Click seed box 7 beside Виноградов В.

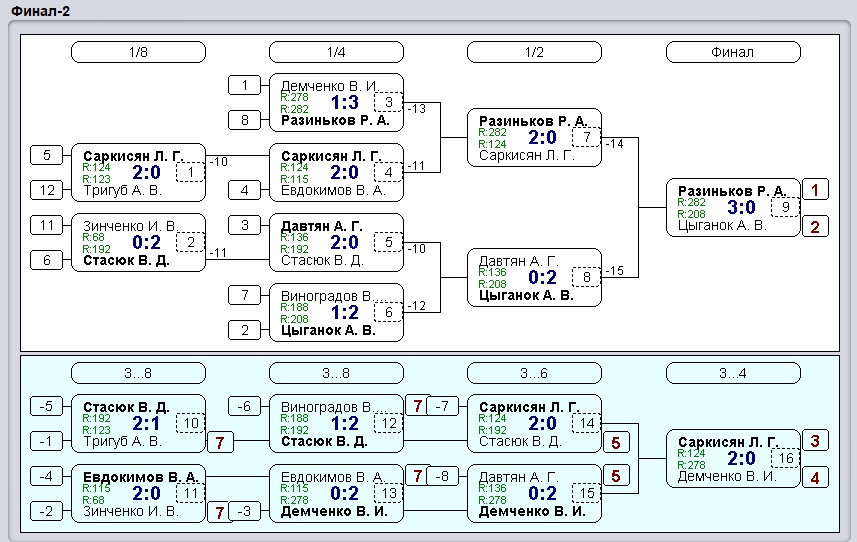(244, 295)
